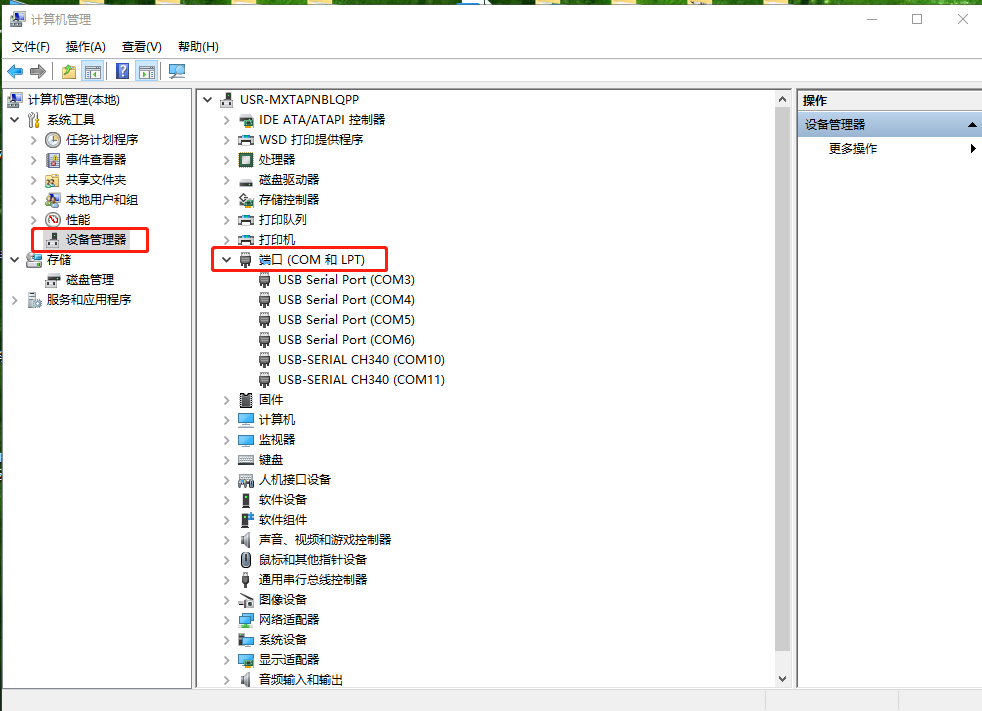
Task: Click the Scan for hardware changes icon
Action: click(177, 71)
